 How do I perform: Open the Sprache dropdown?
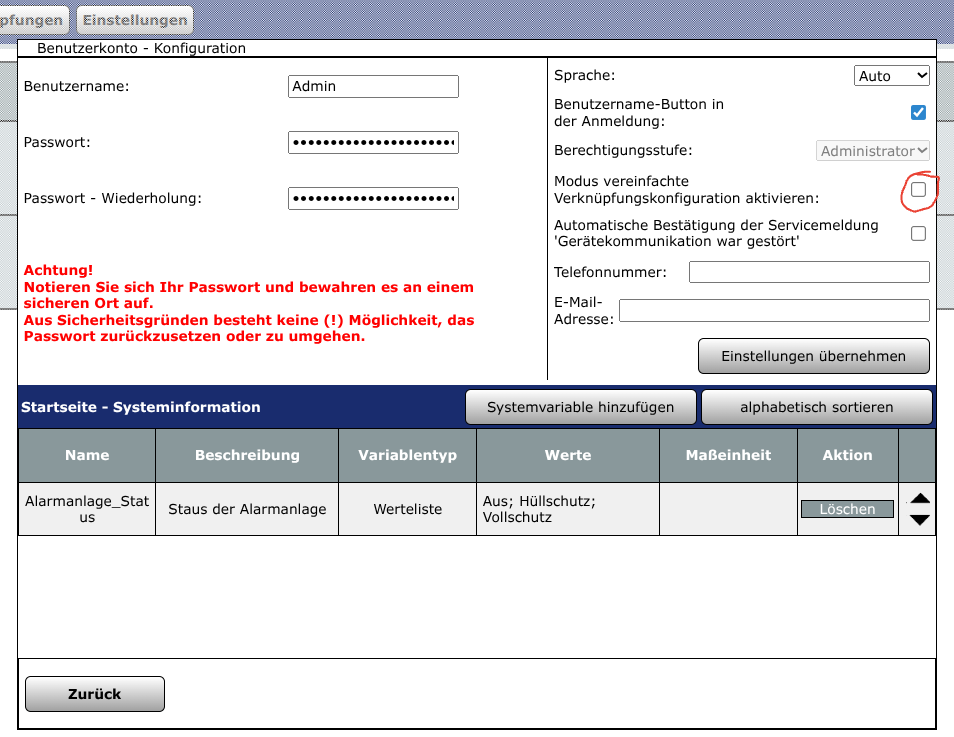coord(892,76)
